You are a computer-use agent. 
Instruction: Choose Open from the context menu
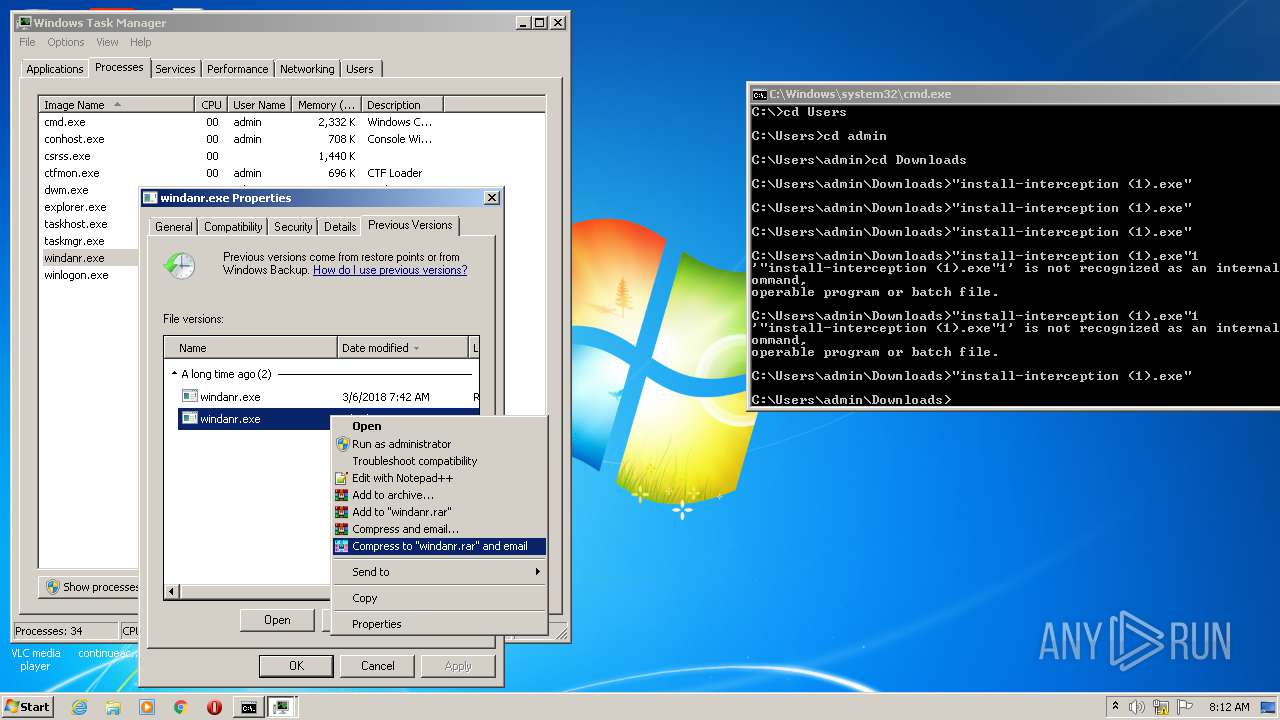(440, 426)
